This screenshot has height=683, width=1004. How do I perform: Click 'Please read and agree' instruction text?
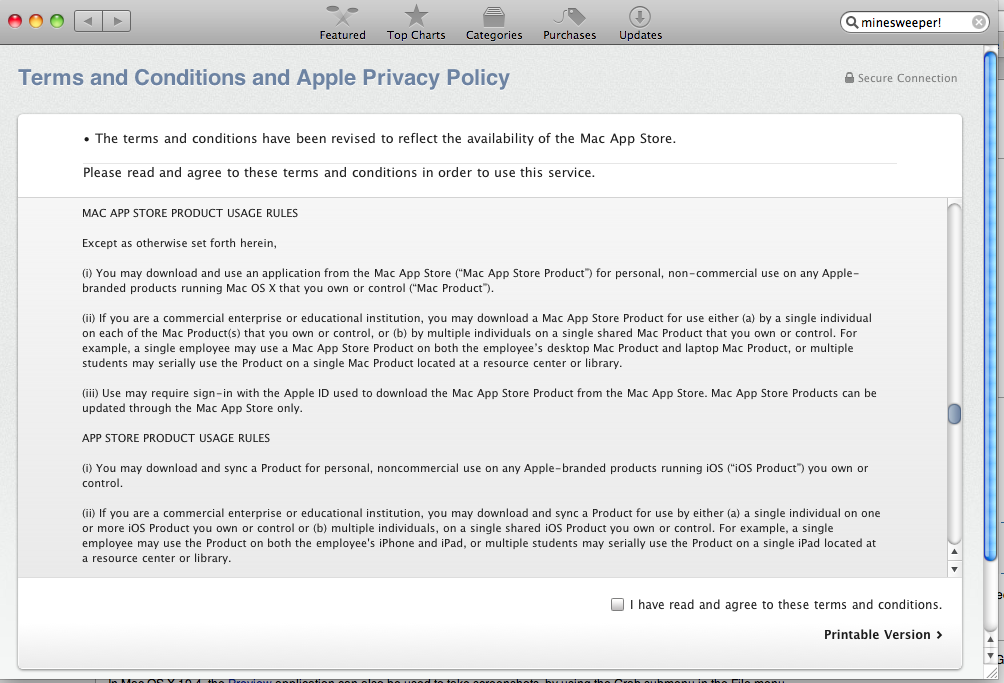pyautogui.click(x=339, y=173)
